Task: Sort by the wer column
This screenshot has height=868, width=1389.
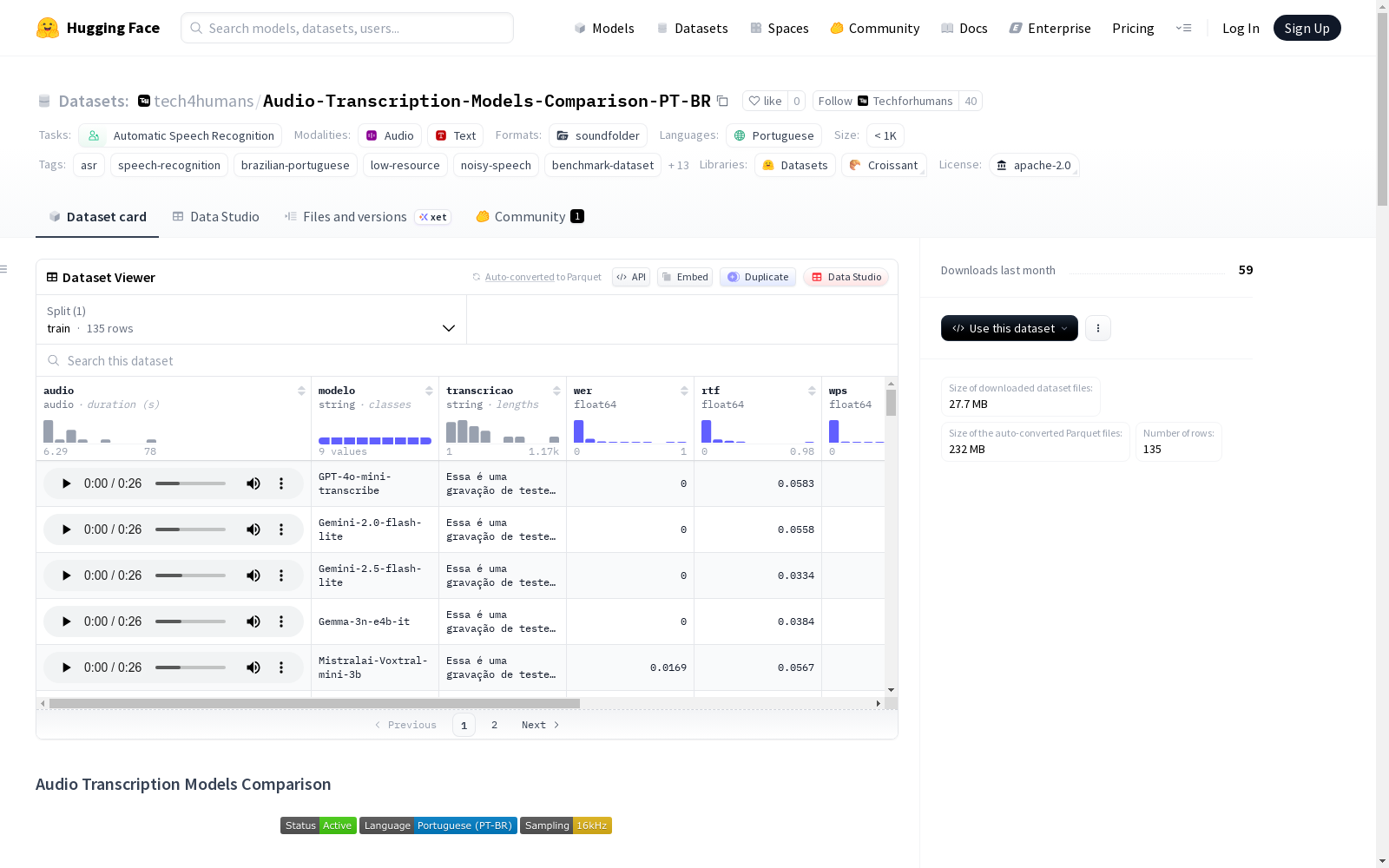Action: pos(684,391)
